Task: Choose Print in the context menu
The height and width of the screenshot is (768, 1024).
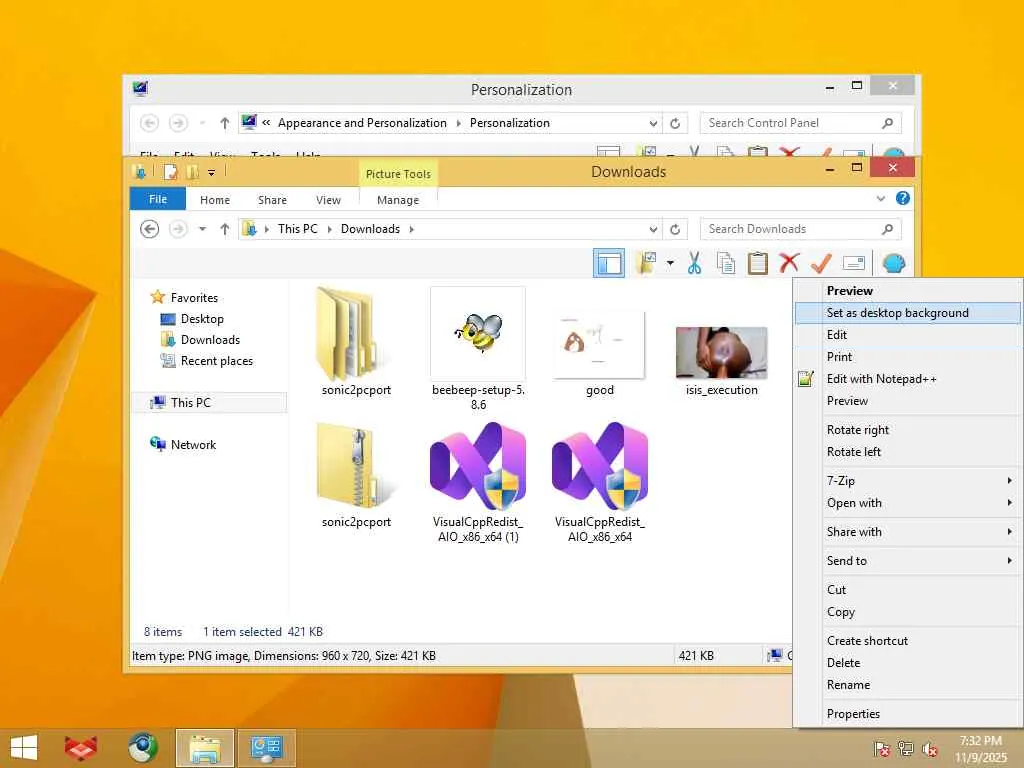Action: click(x=908, y=357)
